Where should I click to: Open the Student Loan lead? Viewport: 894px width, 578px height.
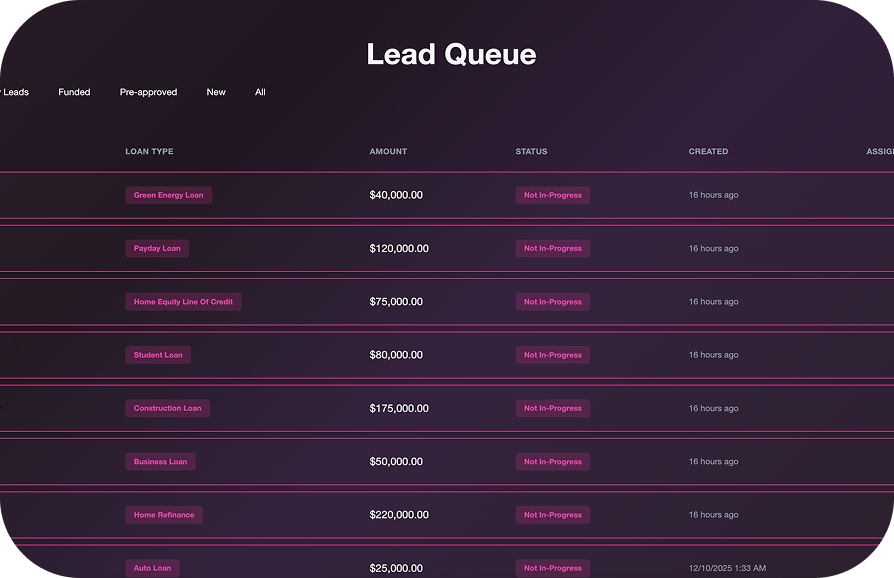[158, 355]
